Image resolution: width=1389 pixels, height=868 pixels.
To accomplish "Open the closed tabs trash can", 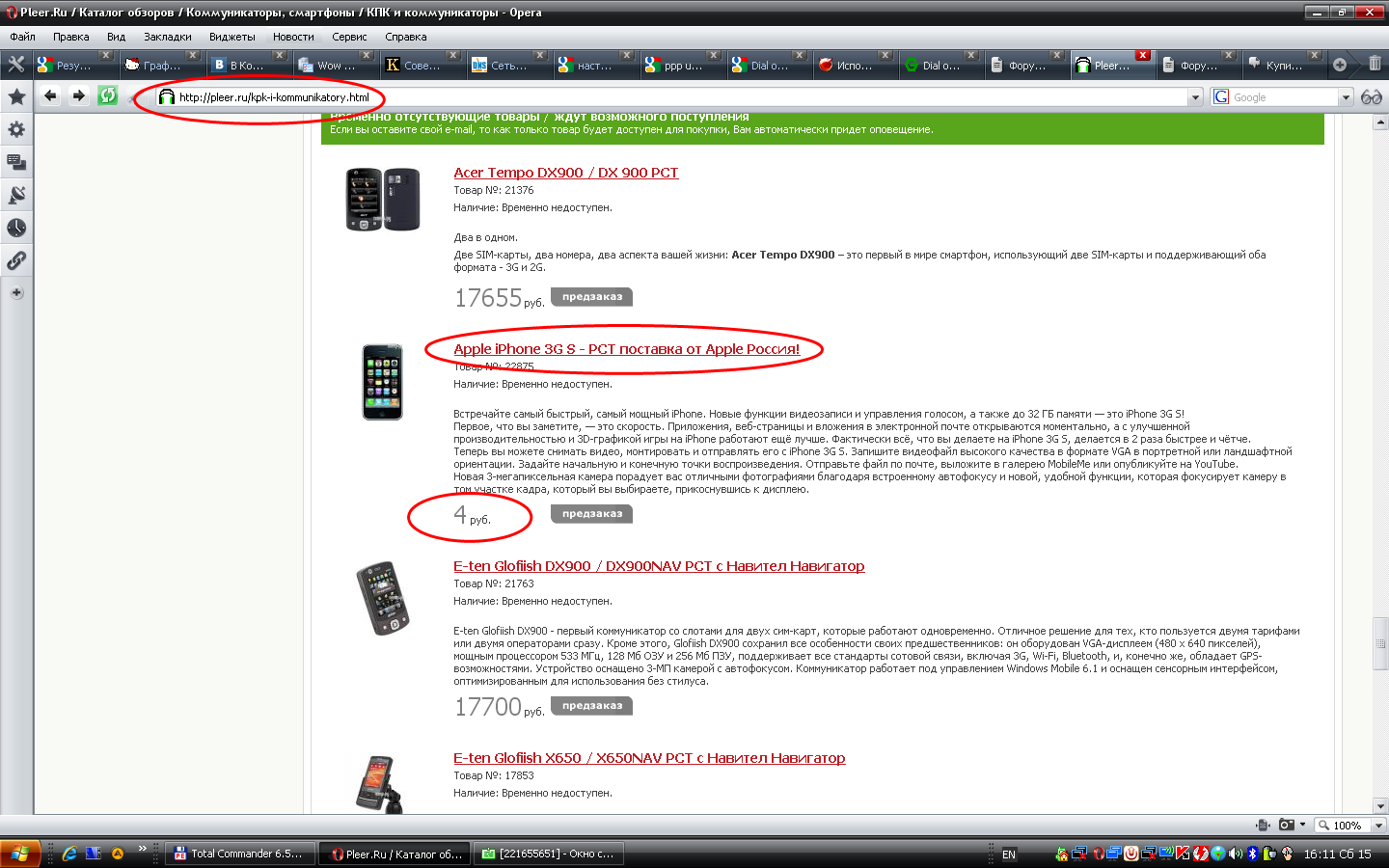I will 1375,64.
